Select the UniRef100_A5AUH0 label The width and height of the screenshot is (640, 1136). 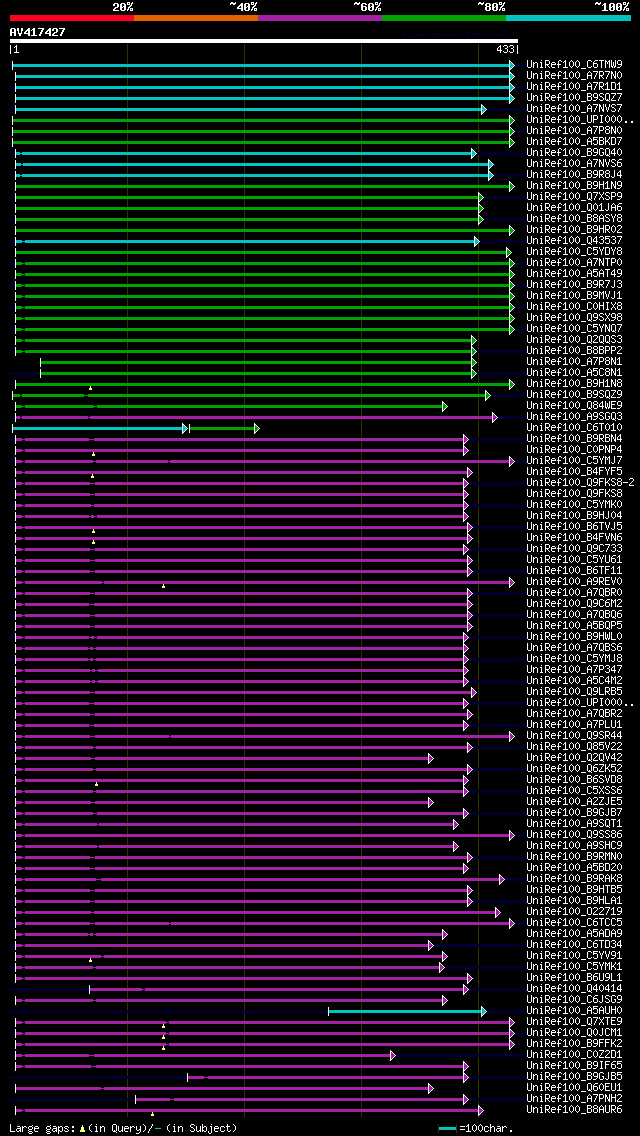[x=574, y=1011]
